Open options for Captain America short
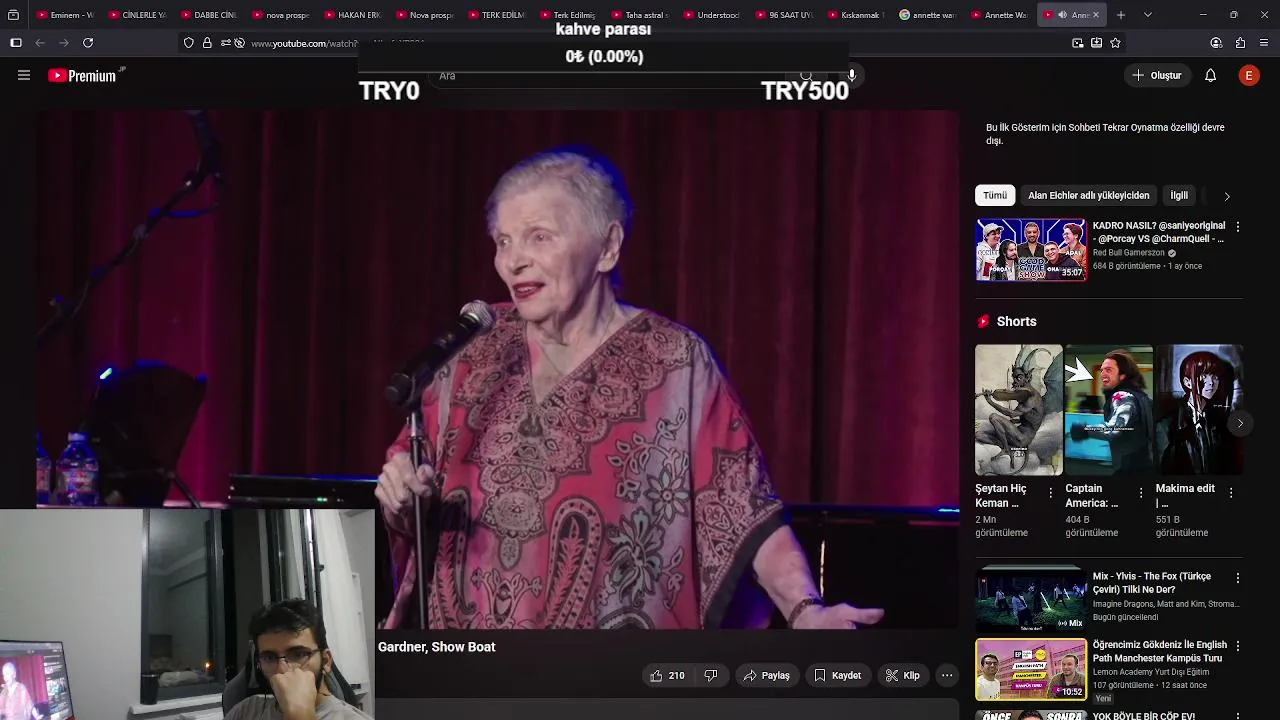This screenshot has height=720, width=1280. coord(1141,493)
